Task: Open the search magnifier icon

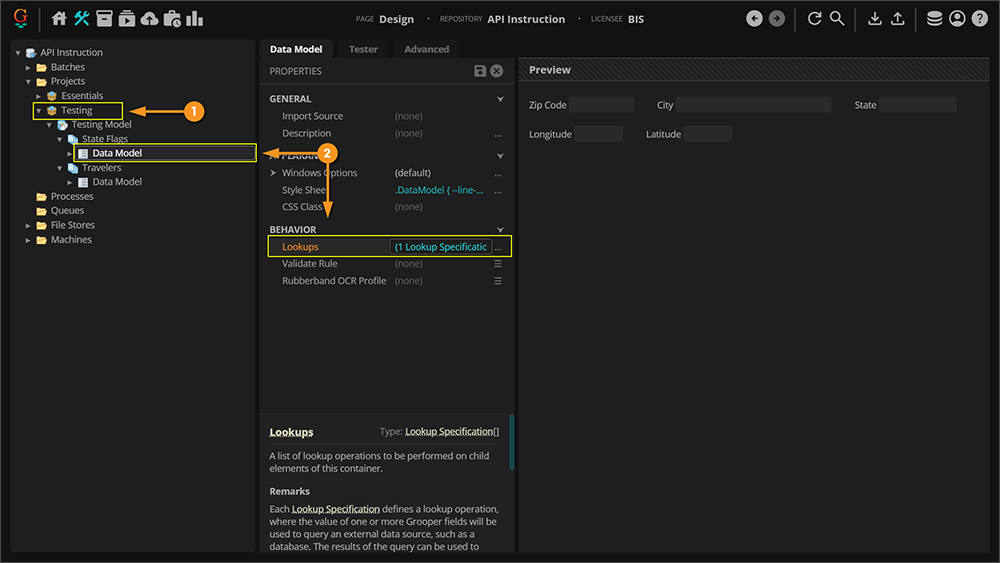Action: click(837, 19)
